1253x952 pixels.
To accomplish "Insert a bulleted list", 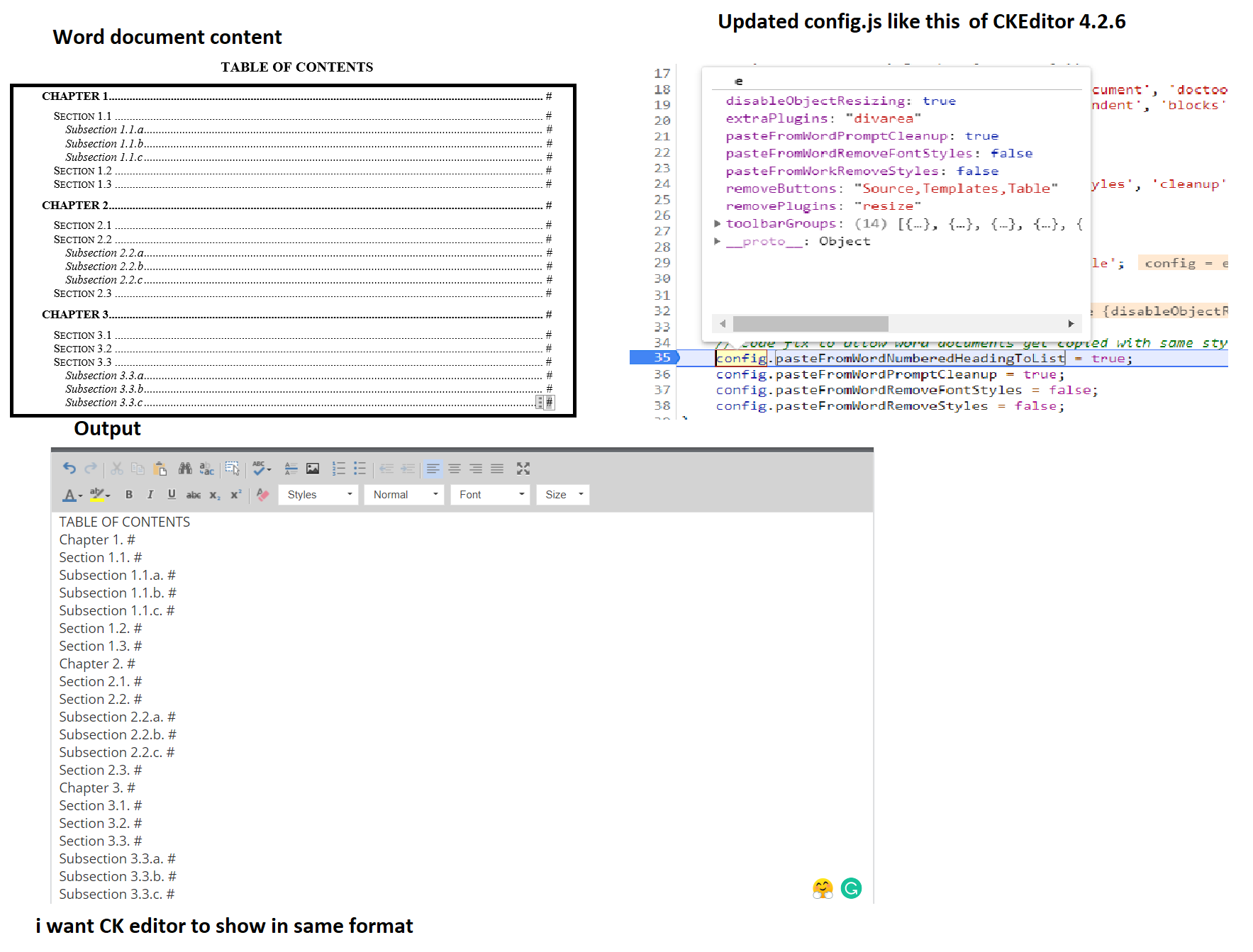I will coord(360,469).
